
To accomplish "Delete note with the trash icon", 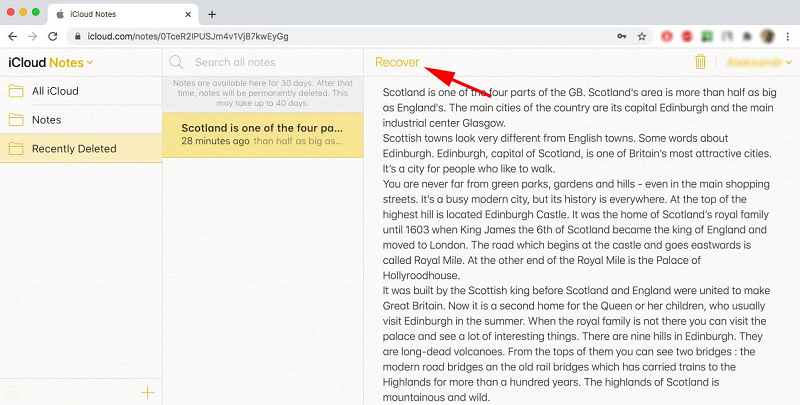I will [x=701, y=62].
